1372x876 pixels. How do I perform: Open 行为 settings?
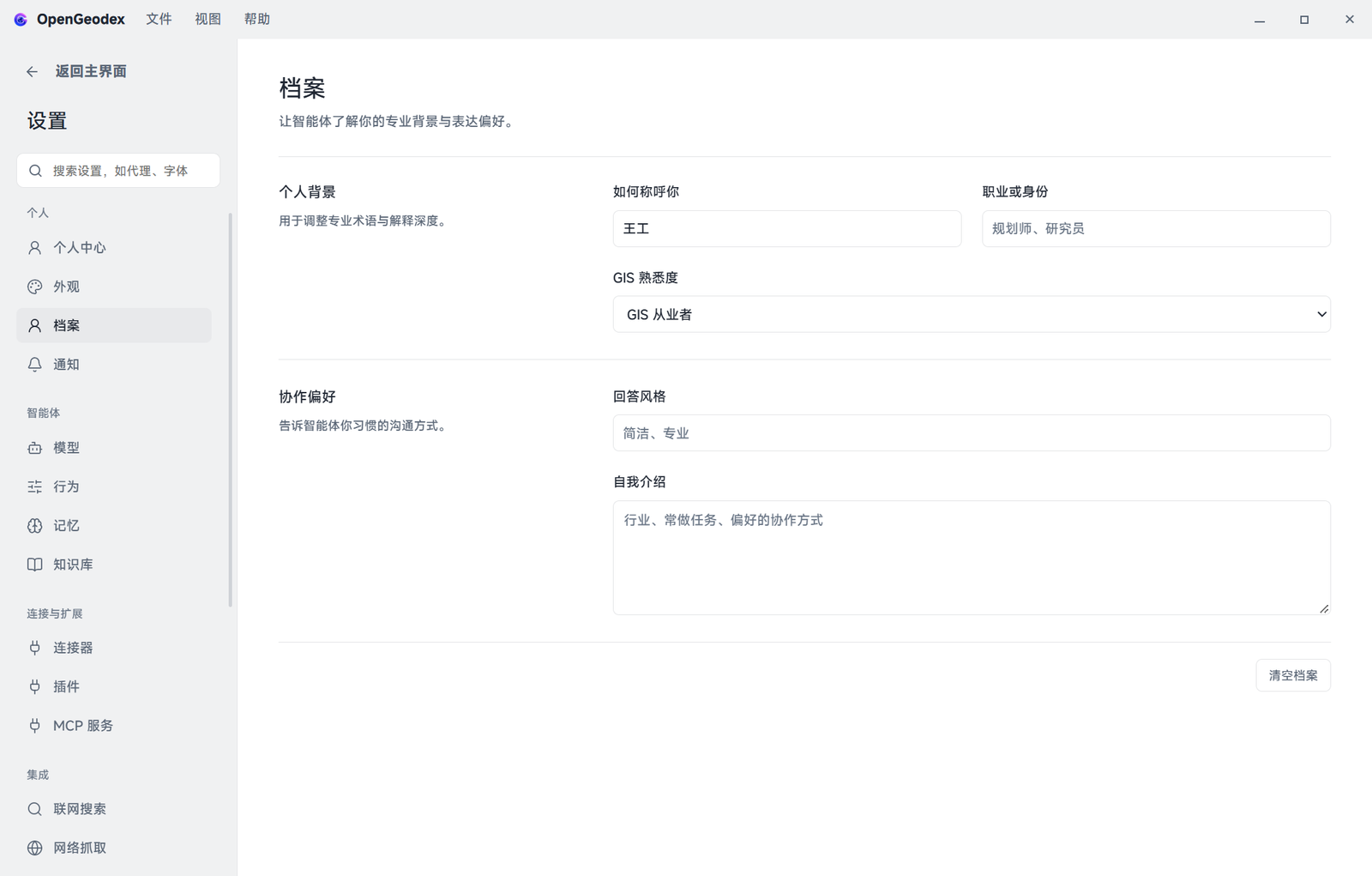[114, 486]
